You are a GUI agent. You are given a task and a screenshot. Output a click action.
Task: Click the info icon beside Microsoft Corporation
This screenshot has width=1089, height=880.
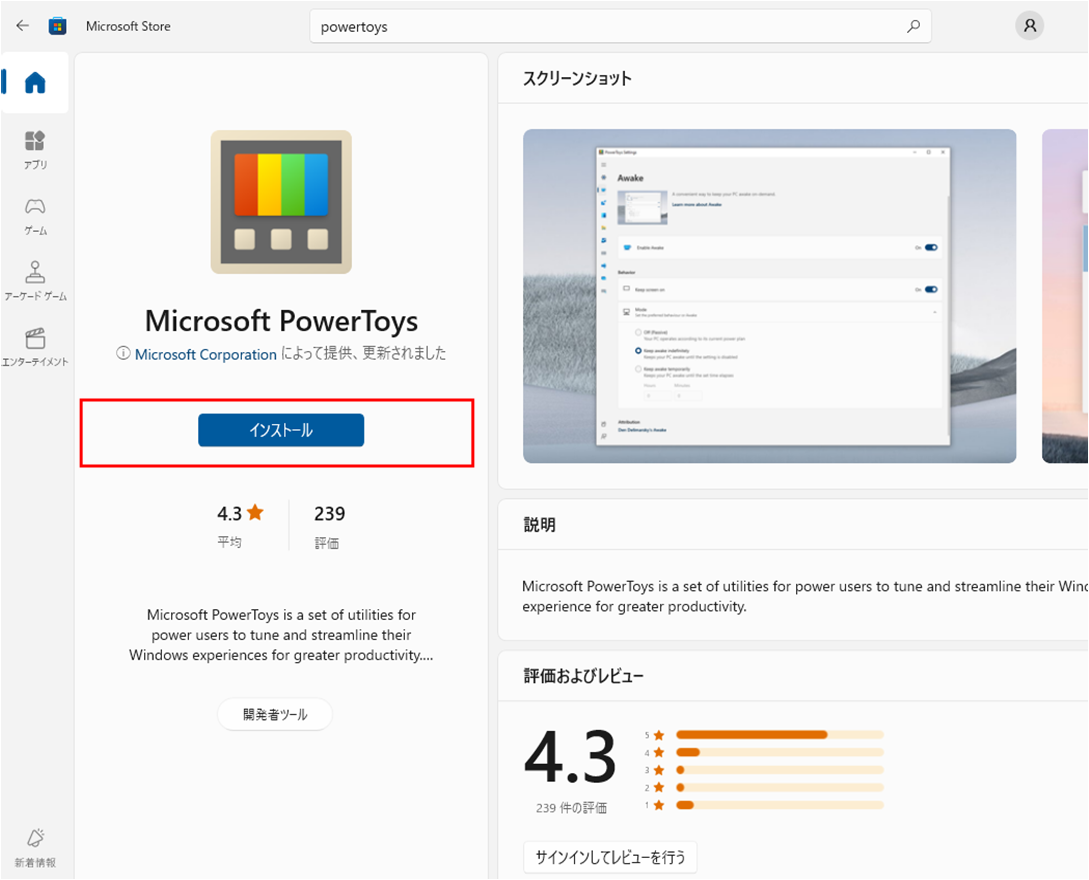point(123,354)
